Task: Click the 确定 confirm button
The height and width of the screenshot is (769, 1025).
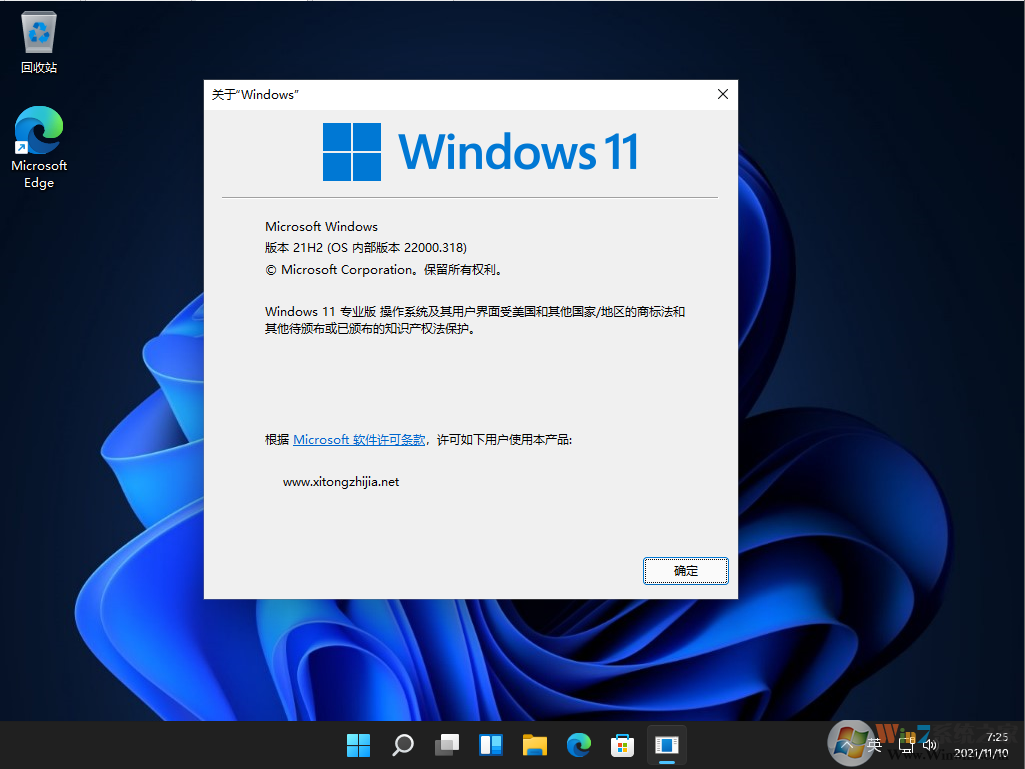Action: [x=685, y=570]
